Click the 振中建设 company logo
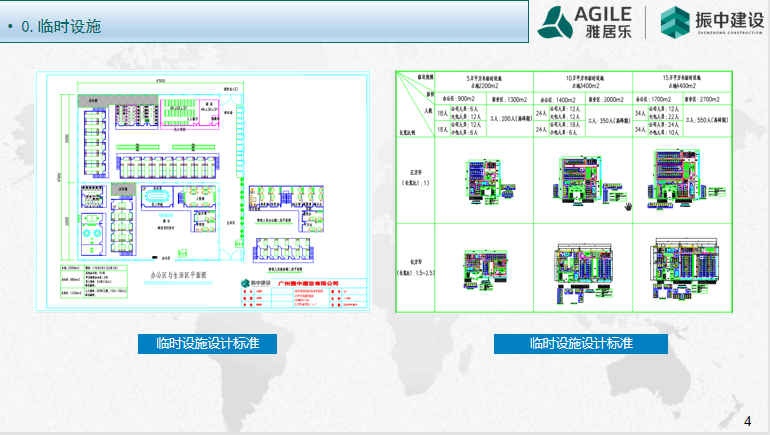Screen dimensions: 770x435 pos(712,22)
